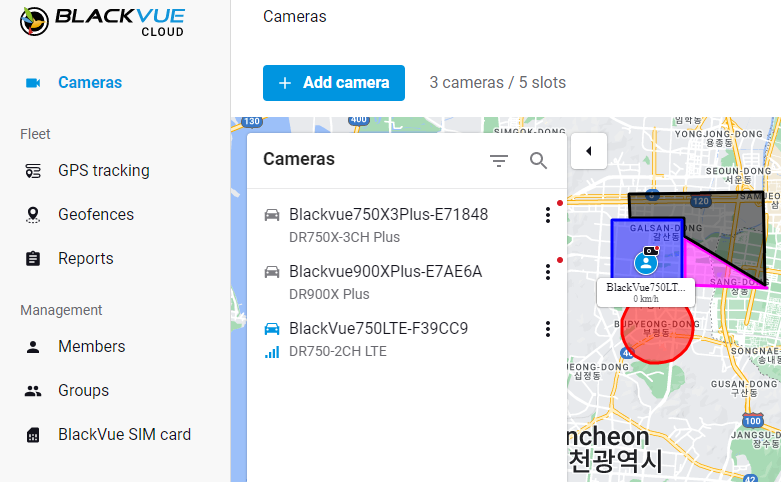Click the Groups people icon

33,391
